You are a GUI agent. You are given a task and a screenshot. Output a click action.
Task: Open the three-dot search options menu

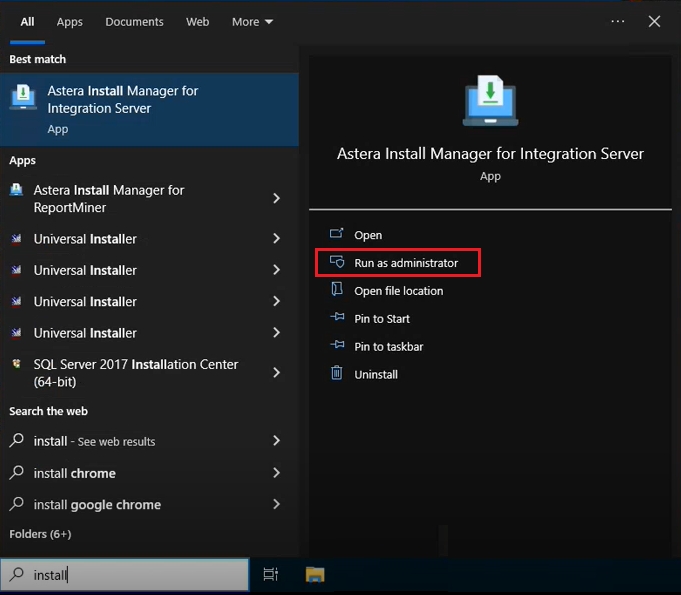[618, 21]
